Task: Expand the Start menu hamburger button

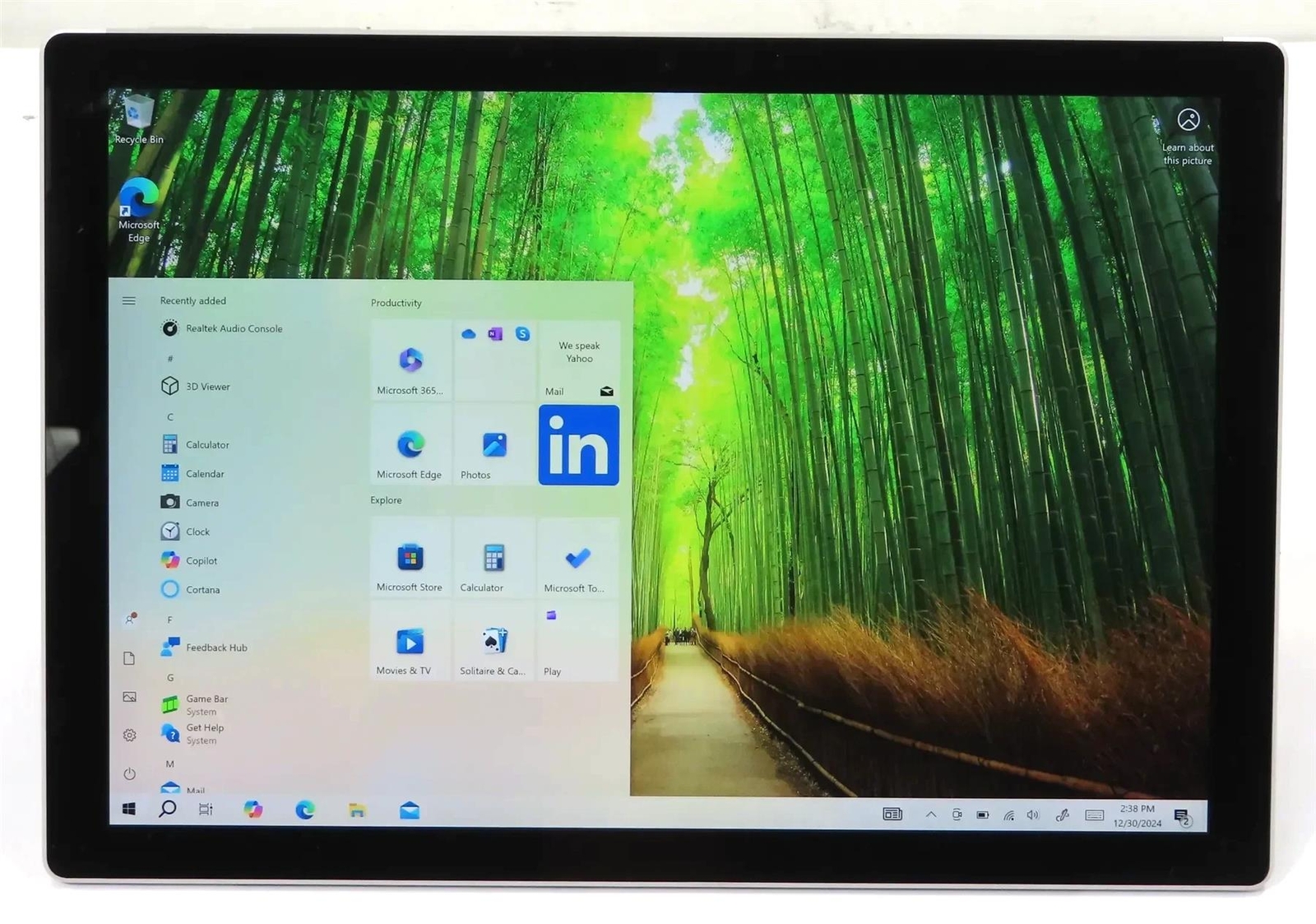Action: point(129,301)
